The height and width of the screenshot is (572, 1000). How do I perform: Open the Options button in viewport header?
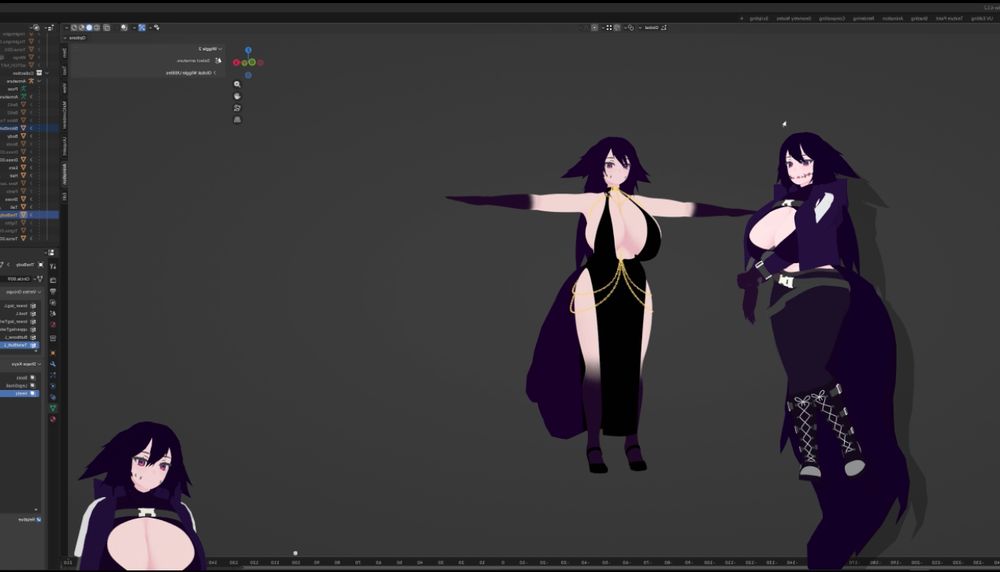[78, 38]
